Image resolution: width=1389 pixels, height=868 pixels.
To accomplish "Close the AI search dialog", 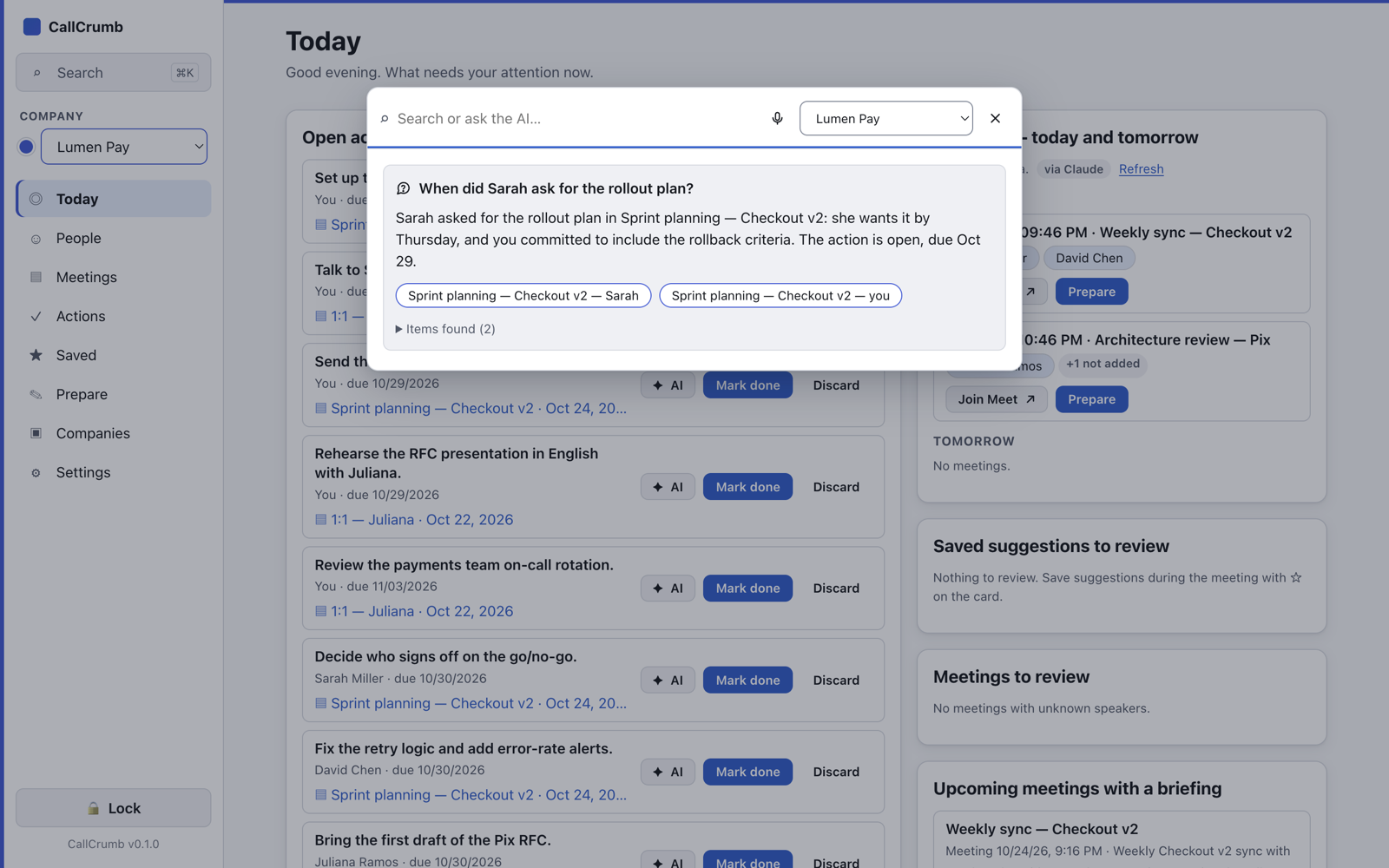I will tap(995, 118).
